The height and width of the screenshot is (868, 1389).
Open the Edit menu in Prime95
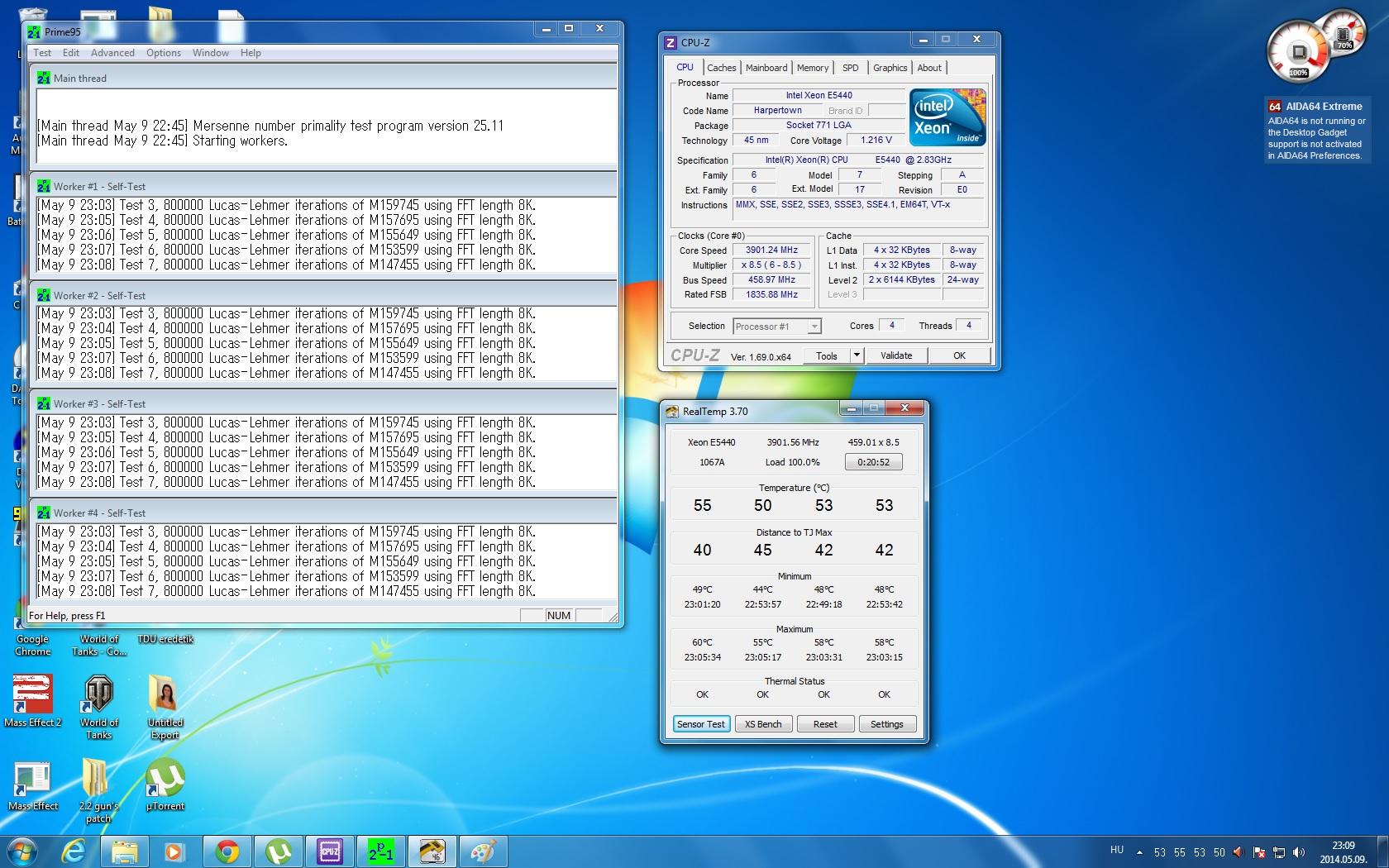click(x=71, y=52)
